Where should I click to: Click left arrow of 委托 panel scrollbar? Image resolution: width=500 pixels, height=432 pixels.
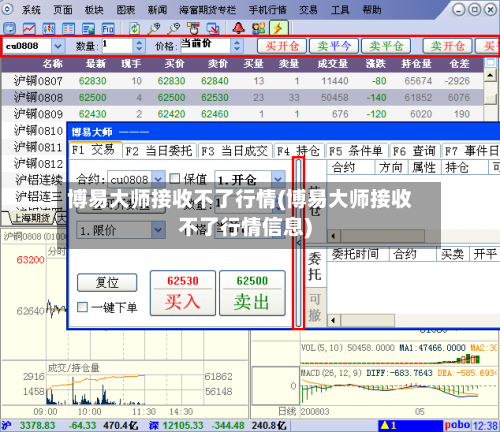coord(333,321)
